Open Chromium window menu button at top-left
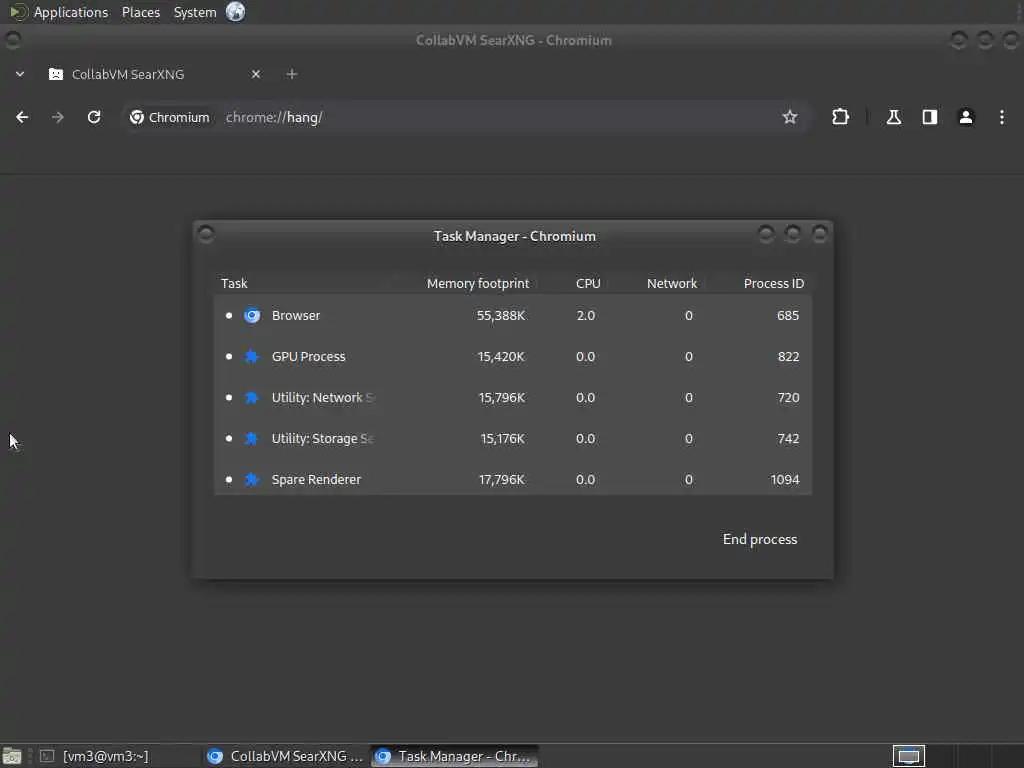 pyautogui.click(x=12, y=40)
